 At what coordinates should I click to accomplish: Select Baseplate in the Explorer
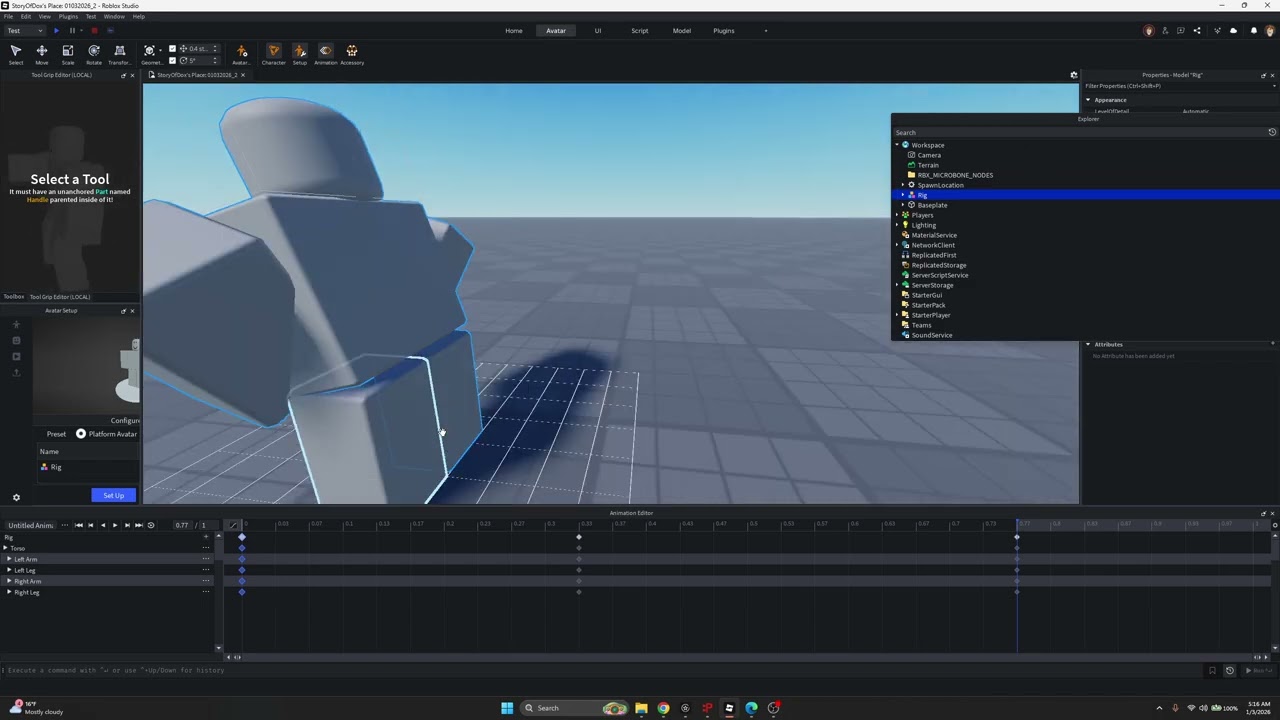(x=932, y=205)
